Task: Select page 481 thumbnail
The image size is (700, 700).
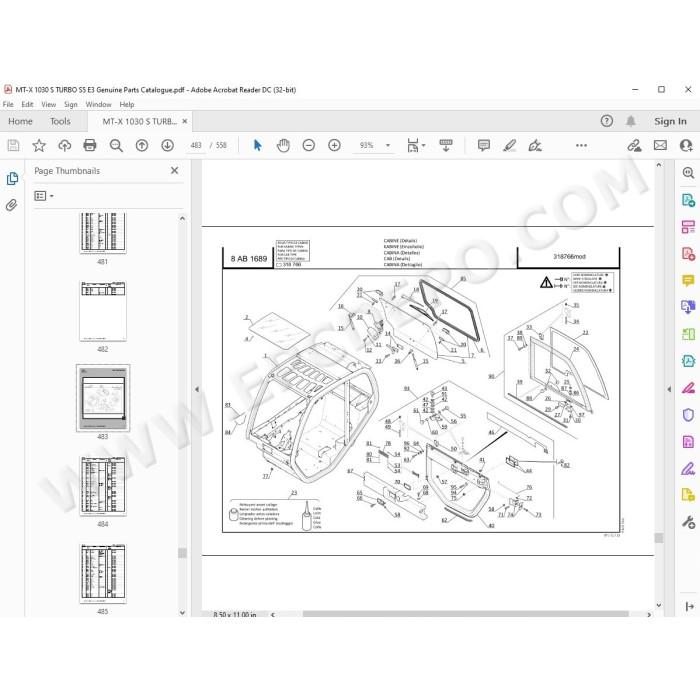Action: [103, 233]
